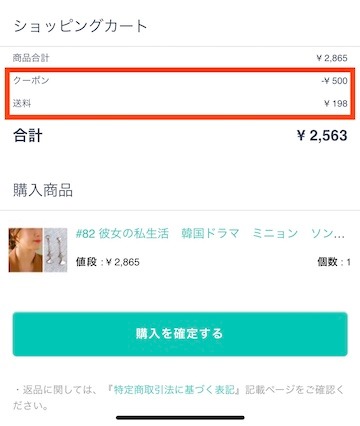Viewport: 360px width, 426px height.
Task: Tap the ¥ 198 shipping amount
Action: pyautogui.click(x=336, y=103)
